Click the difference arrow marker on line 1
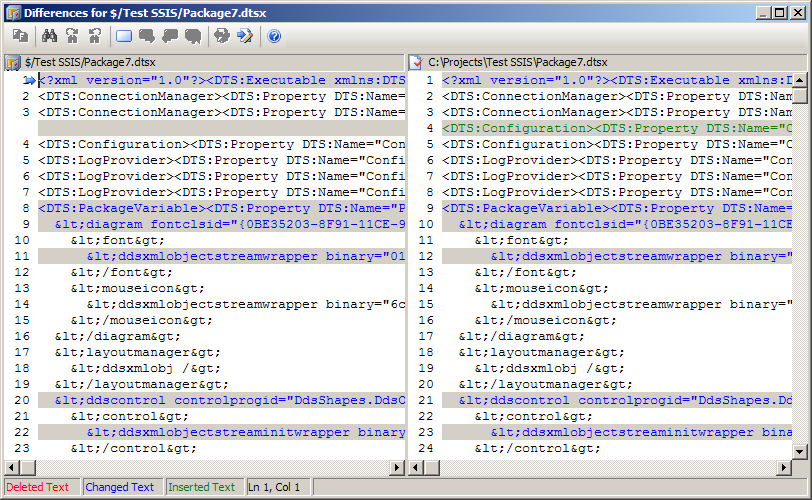 click(30, 80)
